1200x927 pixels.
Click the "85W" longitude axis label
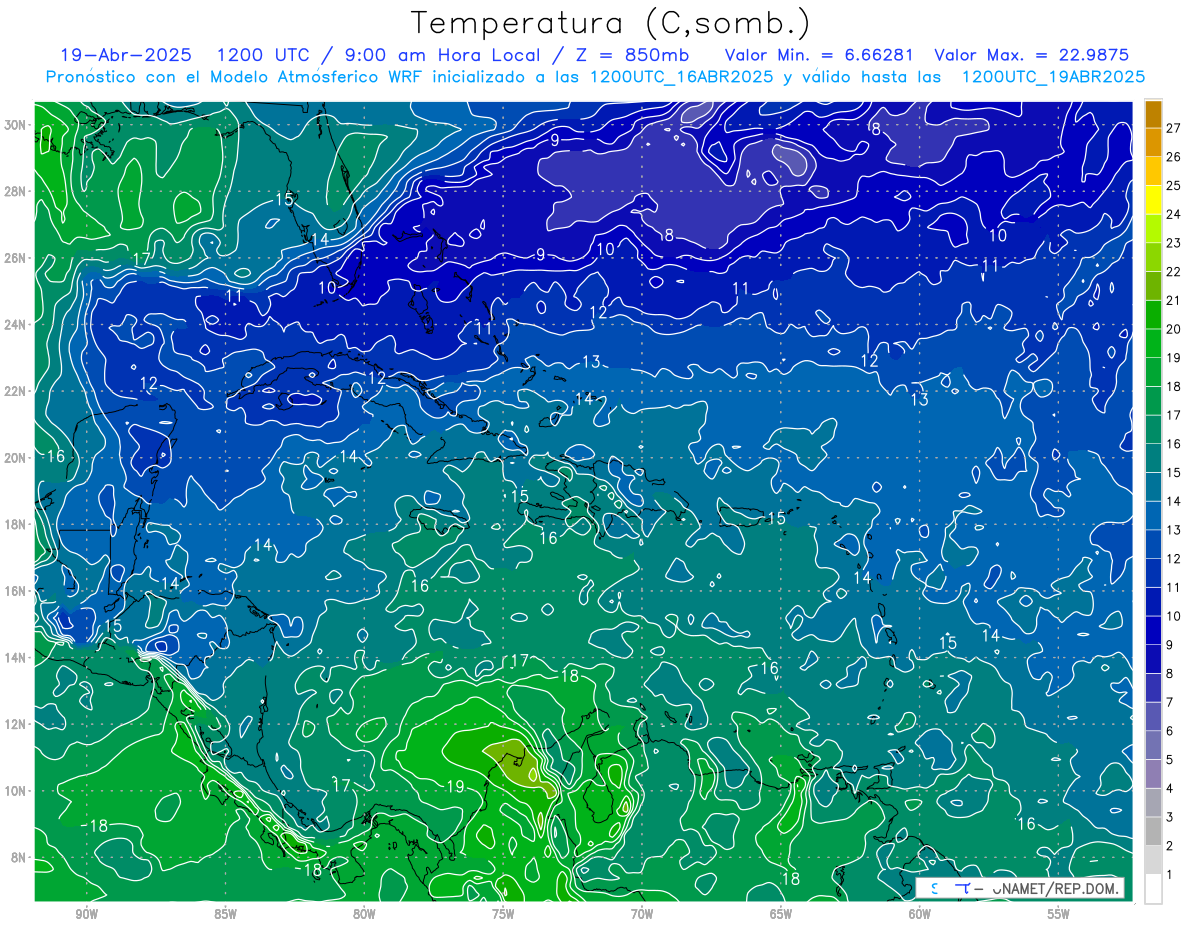point(225,913)
